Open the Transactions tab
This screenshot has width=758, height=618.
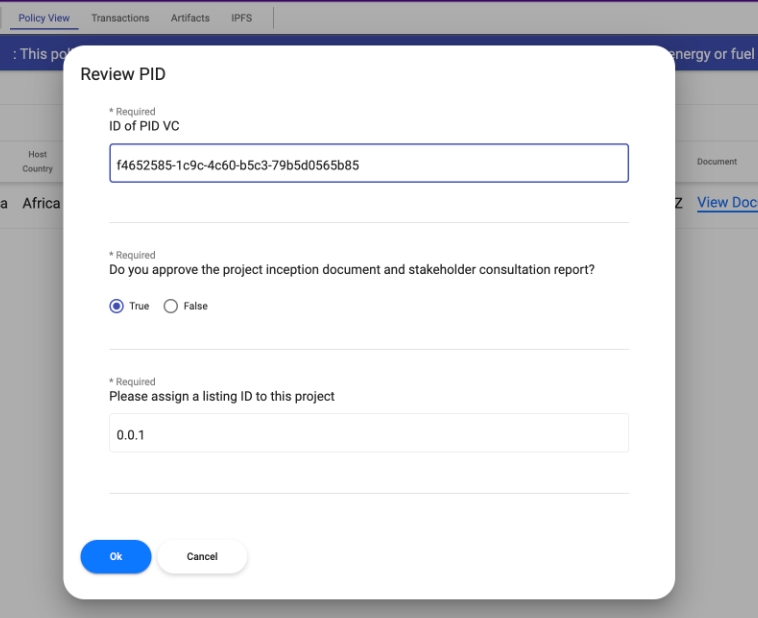point(120,18)
